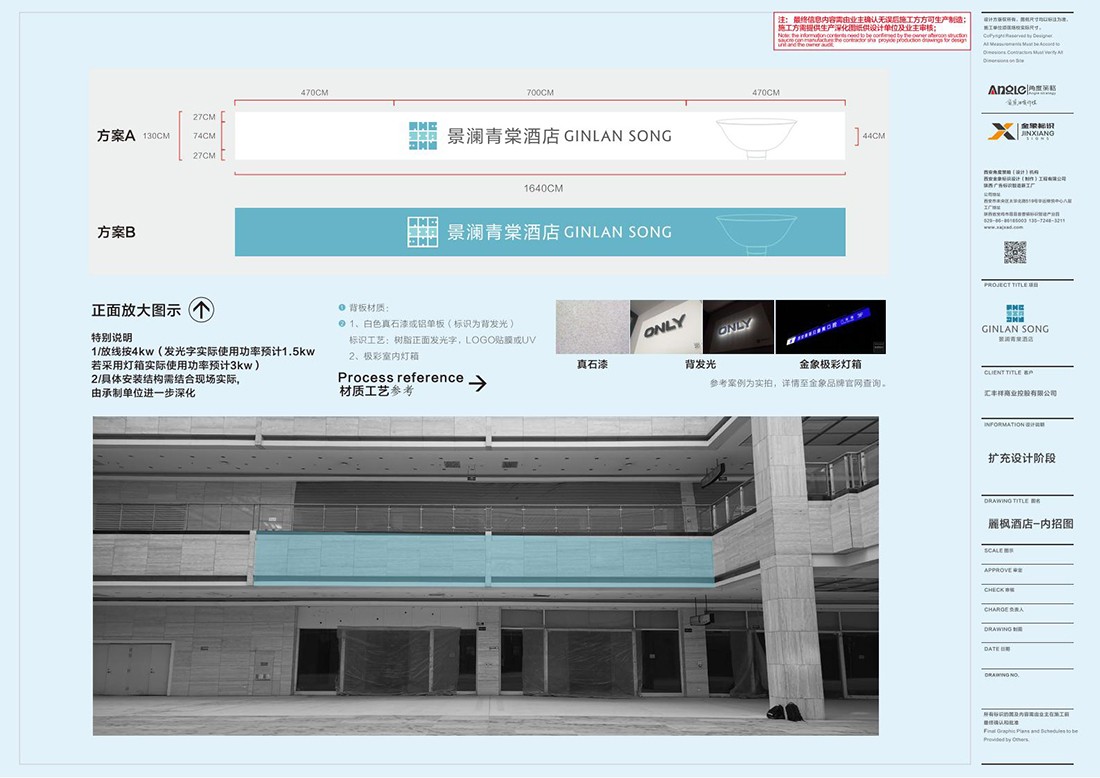
Task: Click the right arrow beside Process reference
Action: tap(478, 383)
